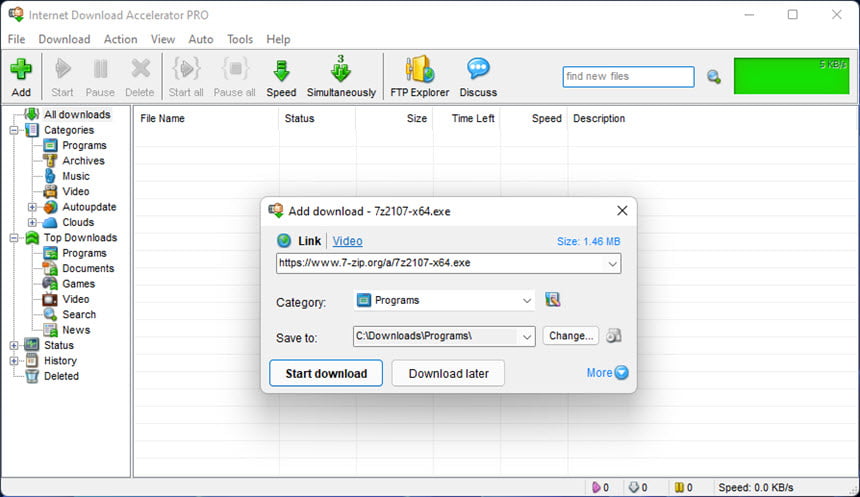The height and width of the screenshot is (497, 860).
Task: Expand the Status tree node
Action: tap(14, 345)
